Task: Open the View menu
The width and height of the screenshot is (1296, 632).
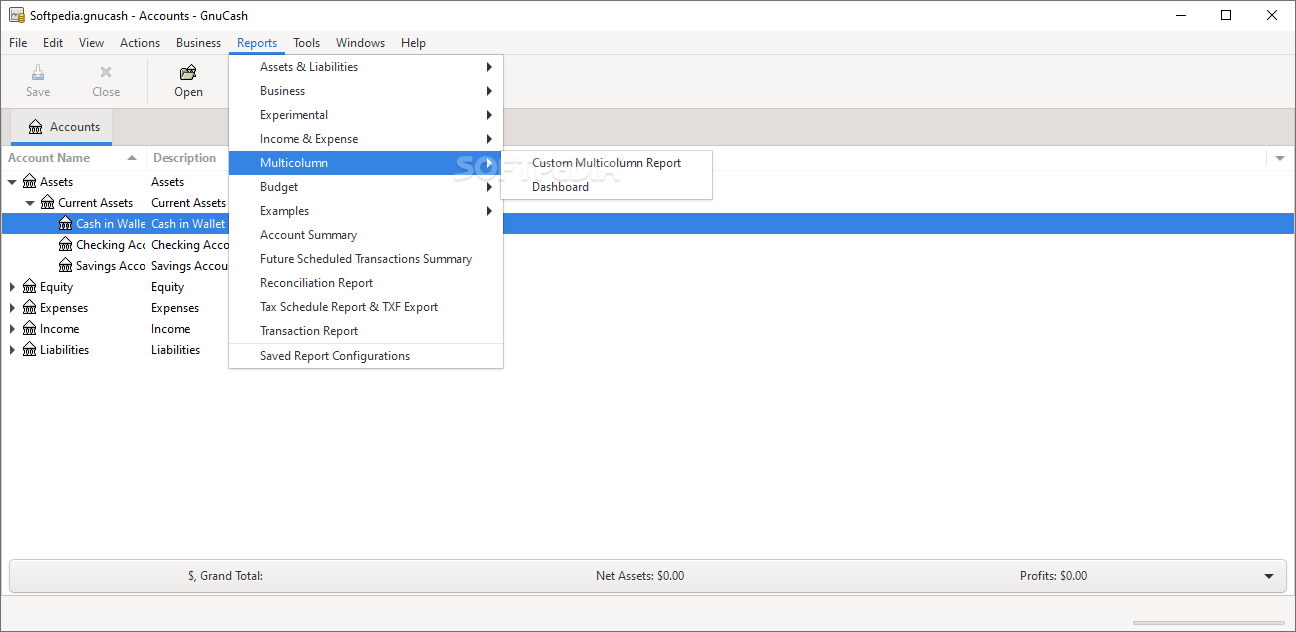Action: tap(92, 43)
